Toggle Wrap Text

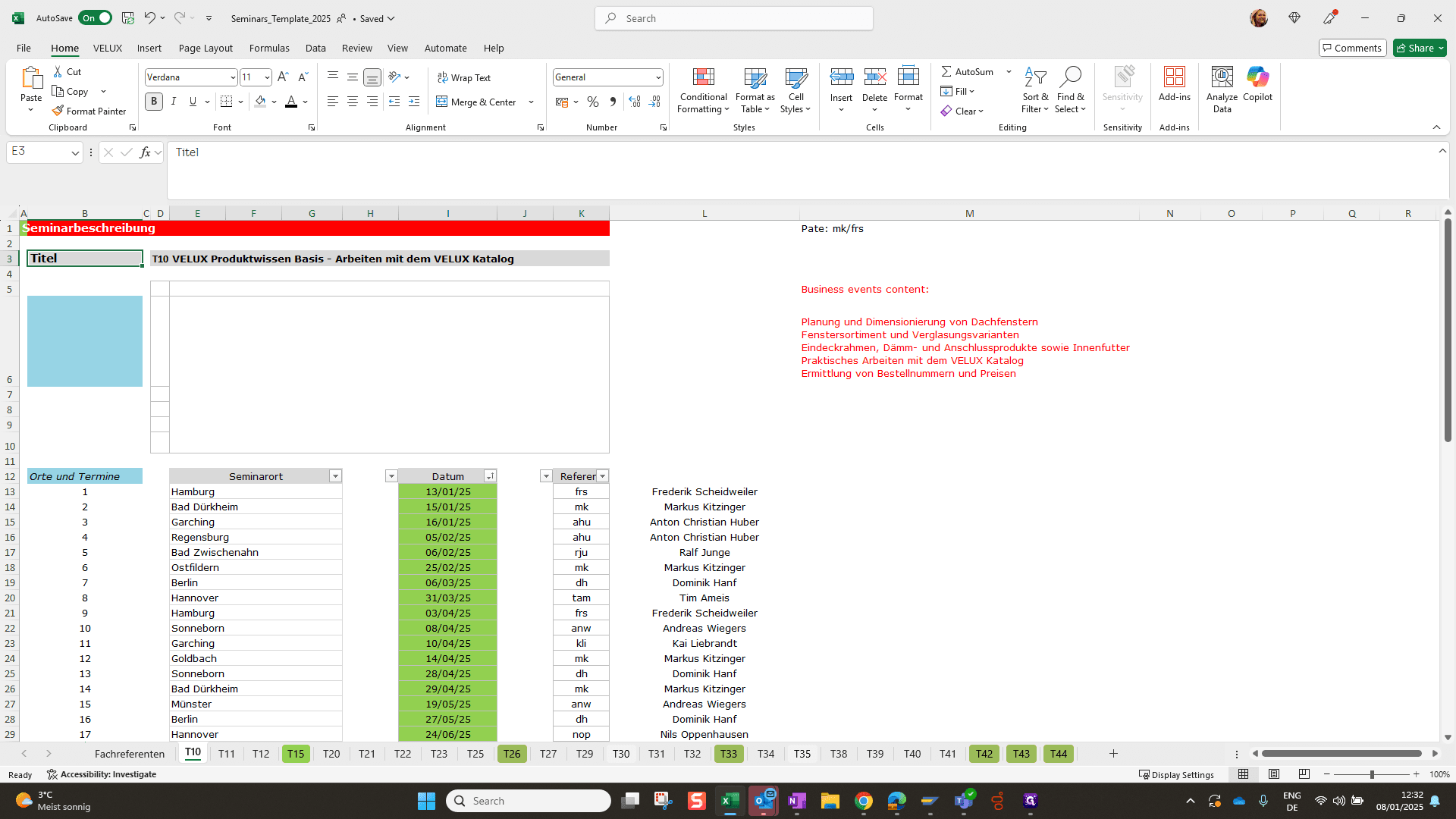[x=463, y=77]
